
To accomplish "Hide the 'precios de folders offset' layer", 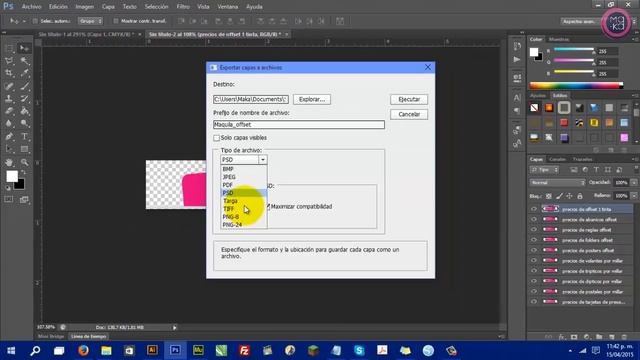I will click(x=533, y=240).
